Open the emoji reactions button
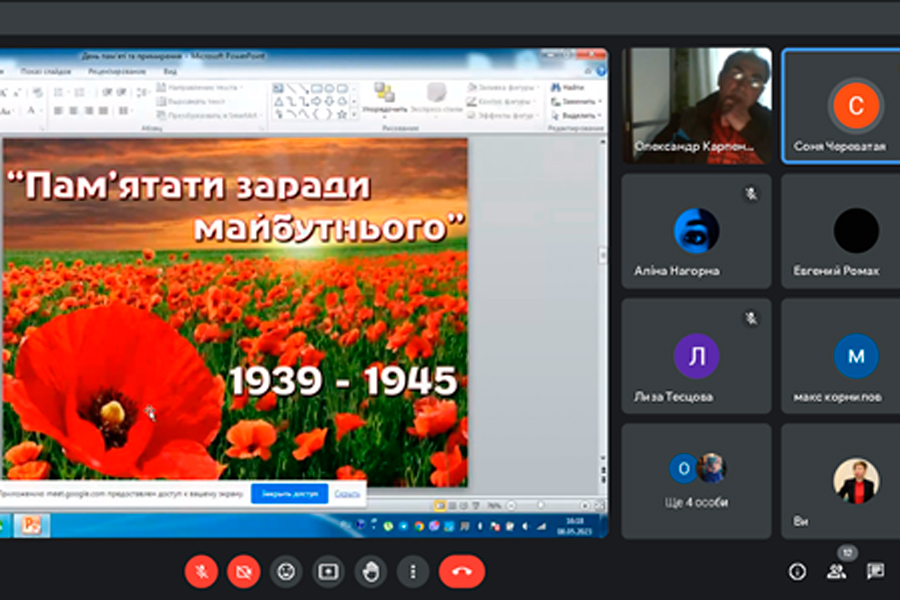 (x=286, y=571)
